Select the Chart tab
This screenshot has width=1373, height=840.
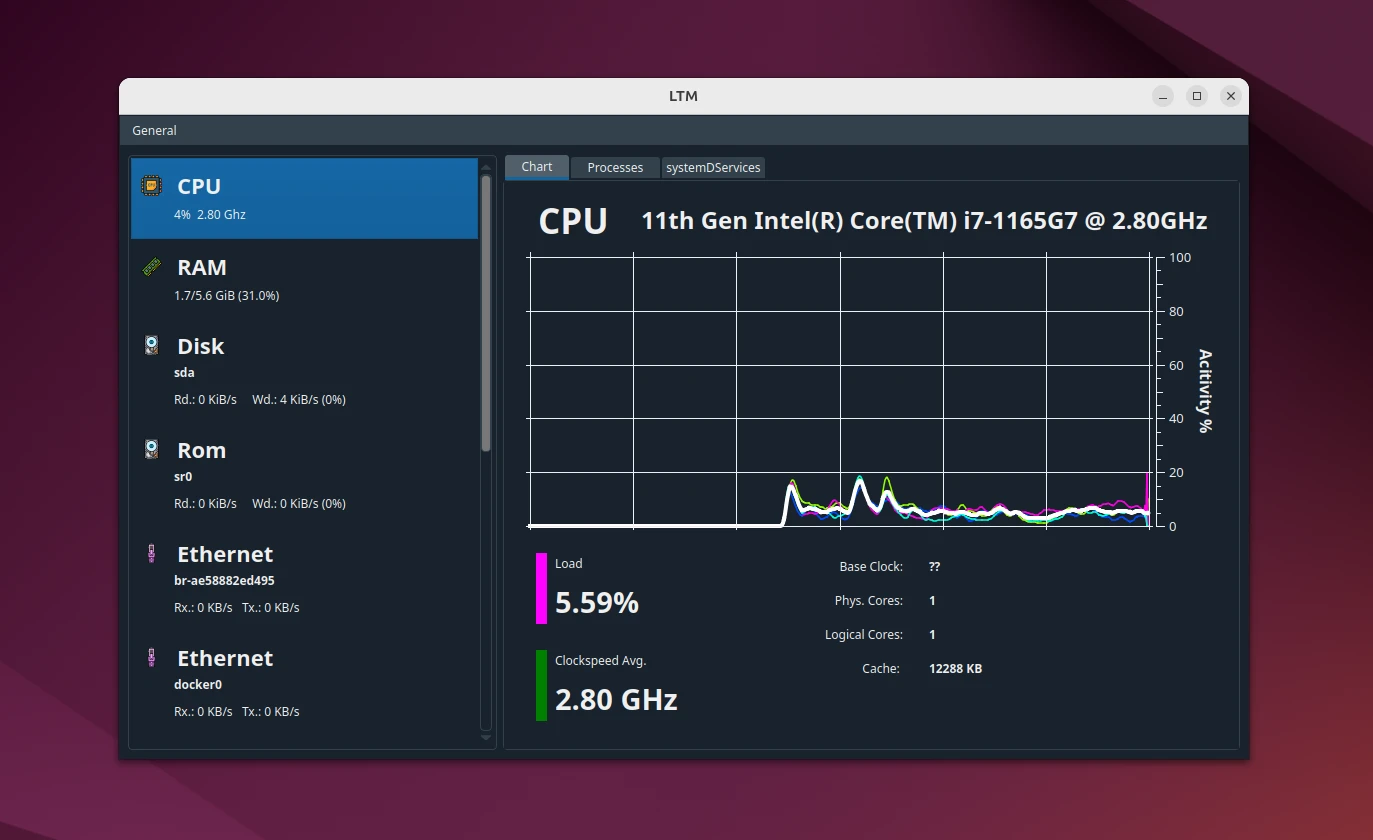click(536, 167)
